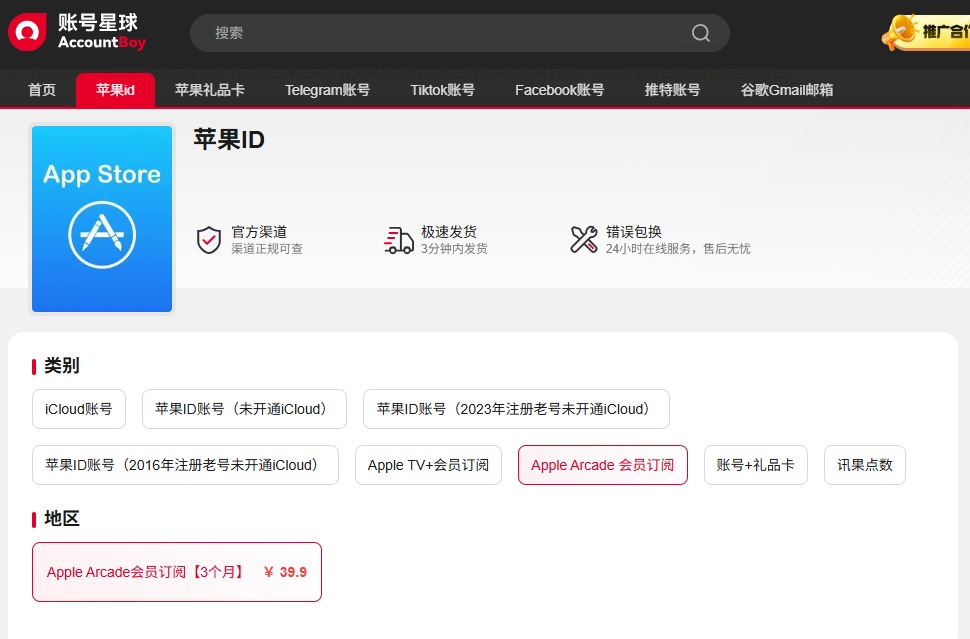
Task: Click the 极速发货 label text
Action: tap(449, 232)
